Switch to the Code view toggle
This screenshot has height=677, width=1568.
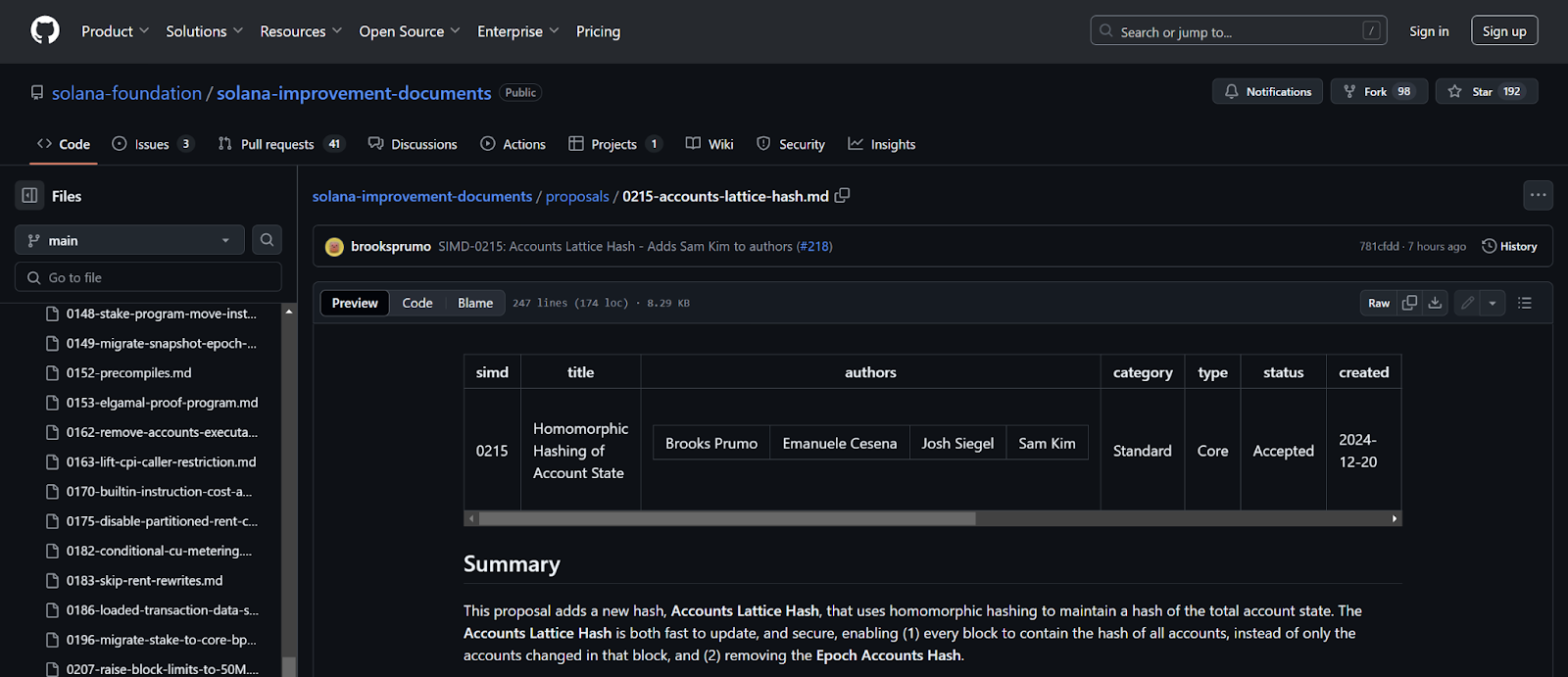tap(417, 303)
